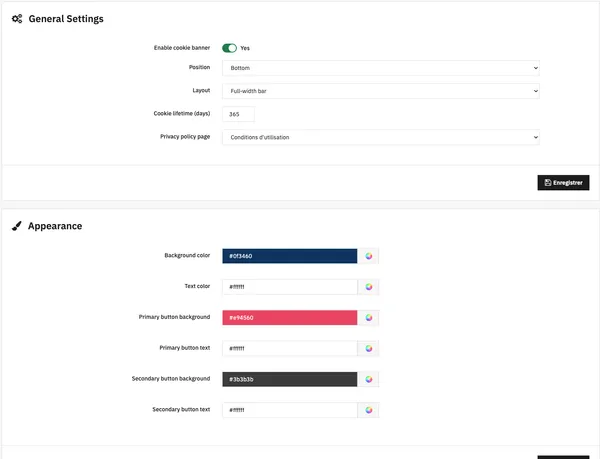Viewport: 600px width, 459px height.
Task: Open color wheel for Secondary button background
Action: click(368, 379)
